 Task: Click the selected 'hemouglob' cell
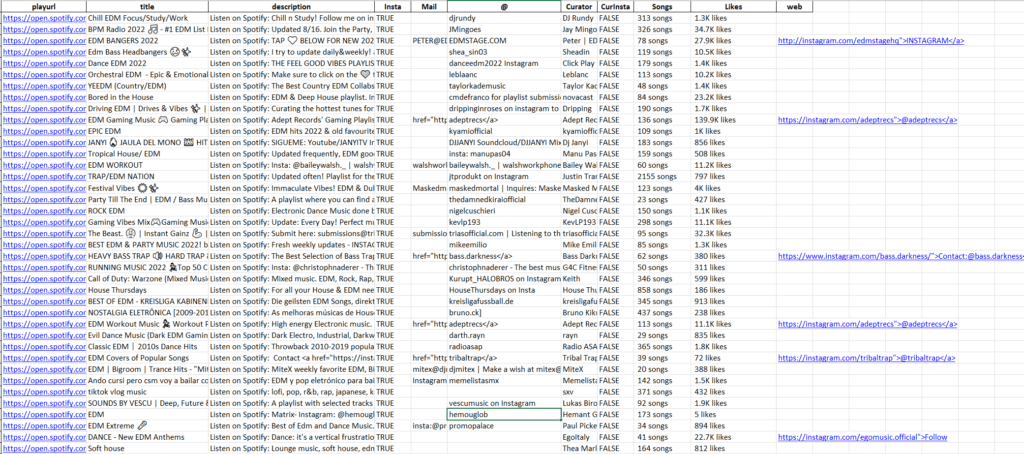[504, 414]
